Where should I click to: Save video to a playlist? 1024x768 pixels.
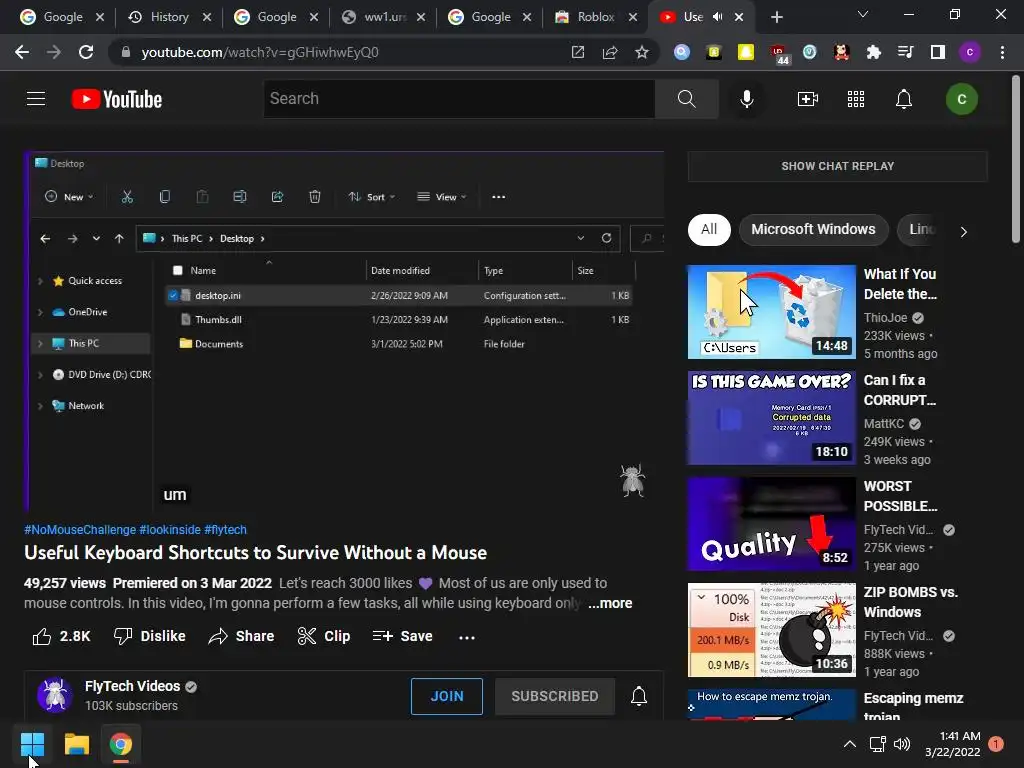point(402,636)
